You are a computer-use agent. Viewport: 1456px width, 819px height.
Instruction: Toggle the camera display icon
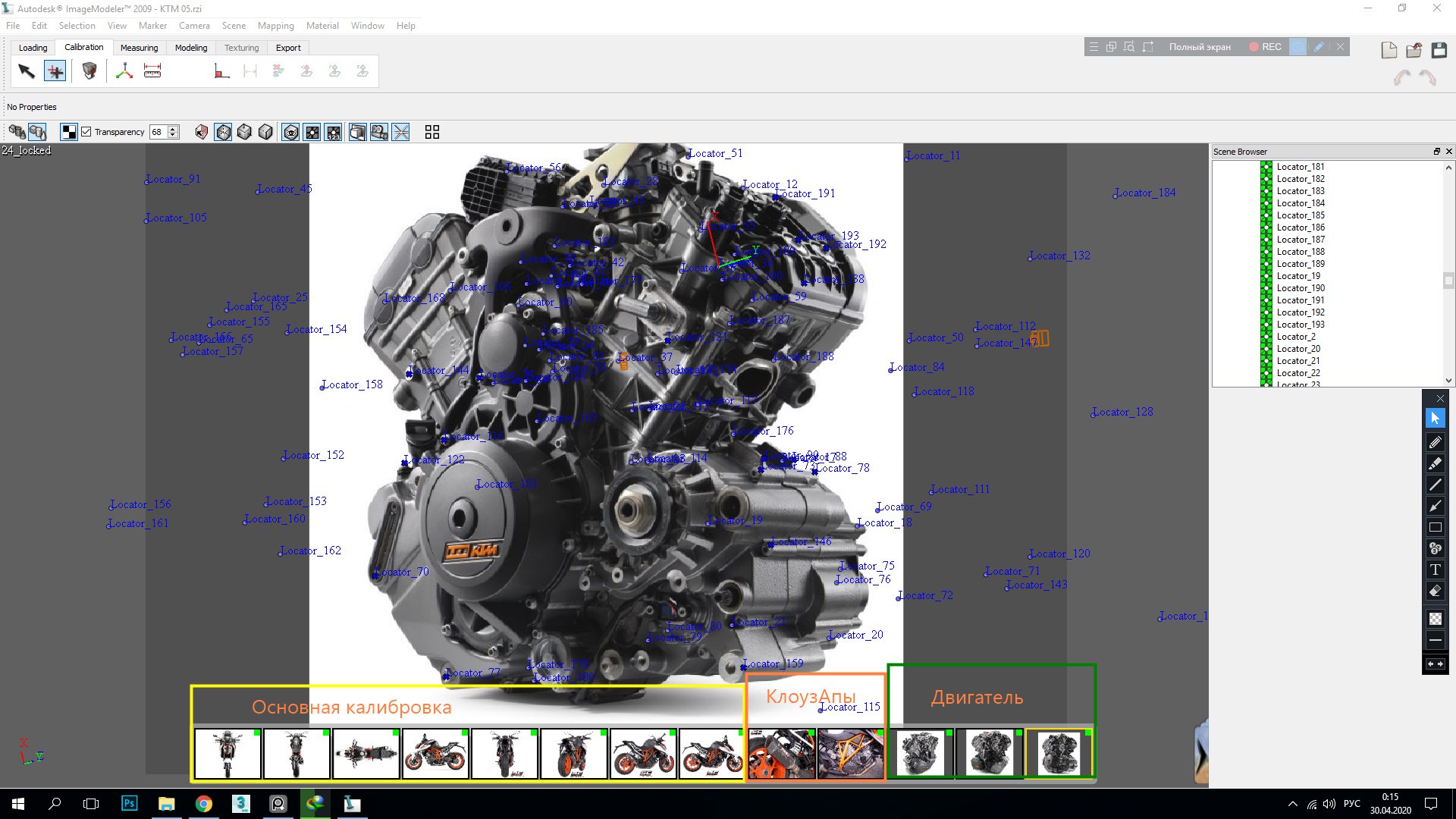pos(379,133)
